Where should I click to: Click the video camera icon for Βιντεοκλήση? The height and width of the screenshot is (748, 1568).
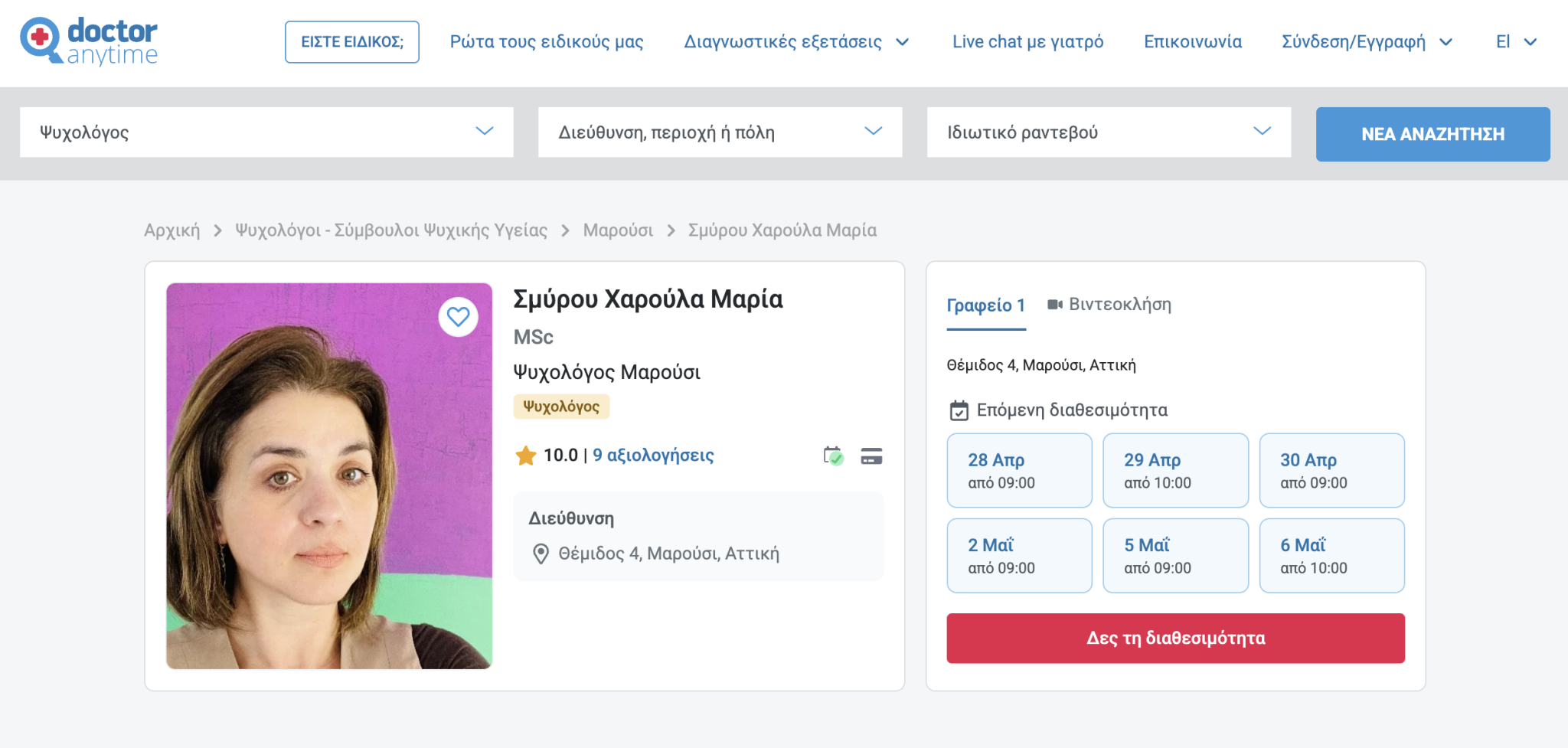tap(1054, 305)
